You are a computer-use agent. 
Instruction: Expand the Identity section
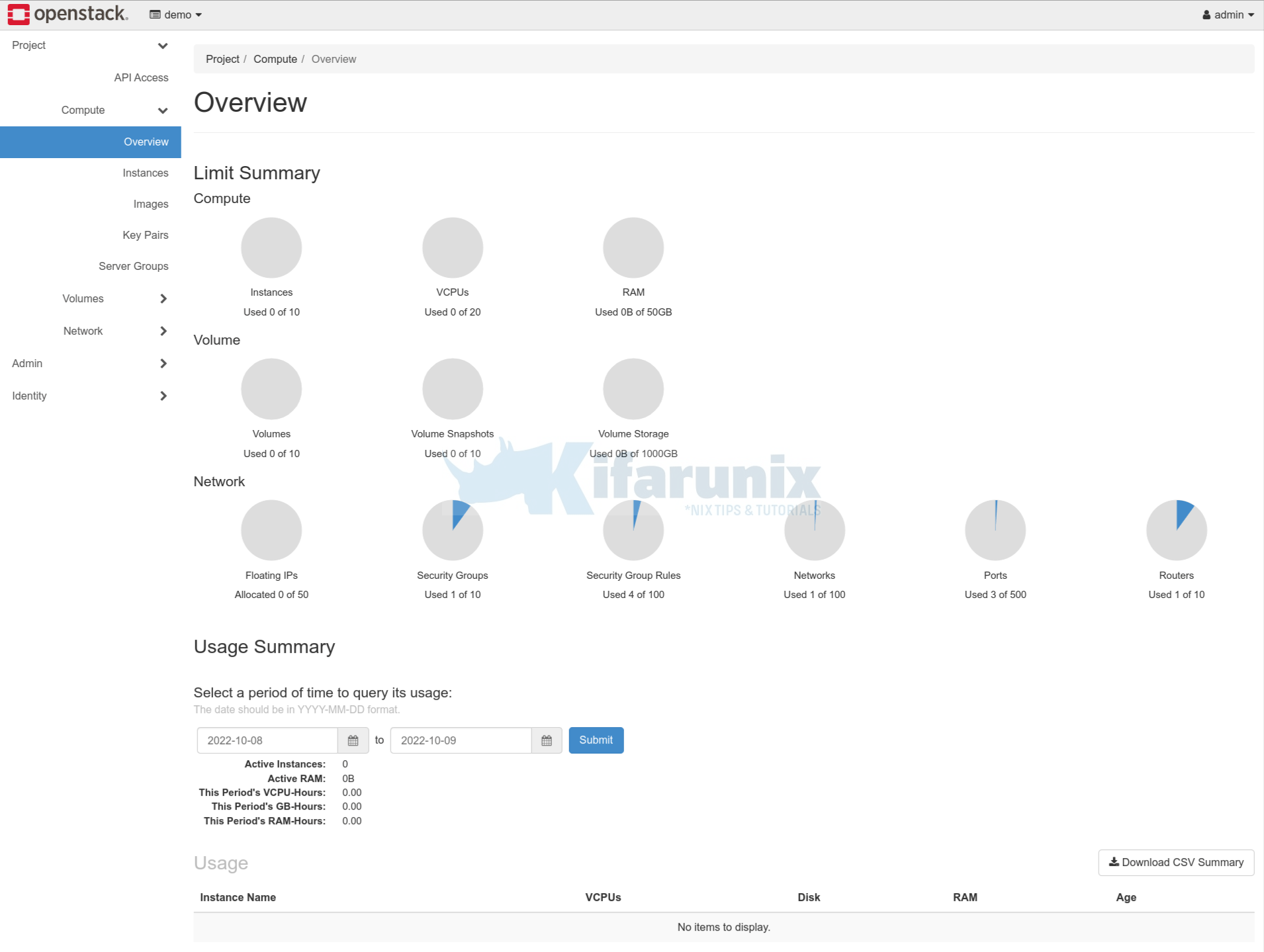point(163,395)
